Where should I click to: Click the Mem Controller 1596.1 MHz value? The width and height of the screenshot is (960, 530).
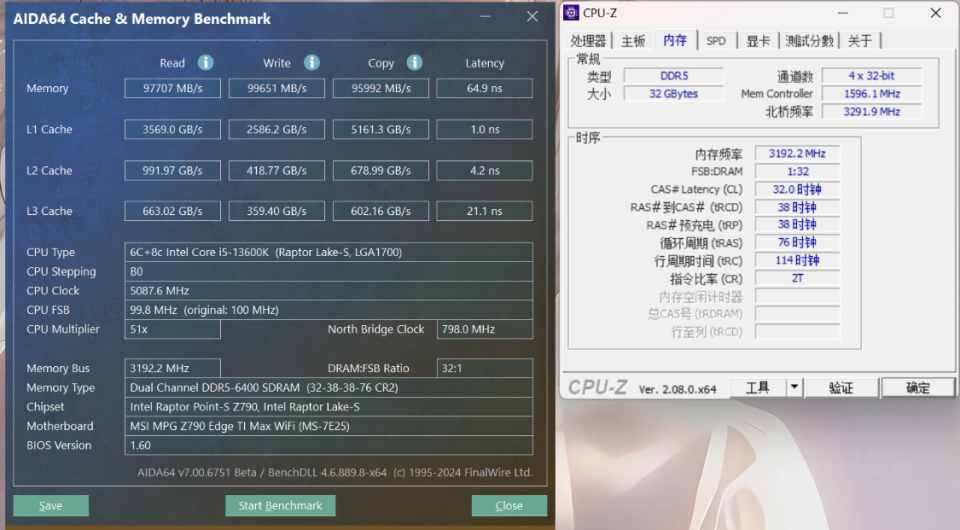[871, 94]
